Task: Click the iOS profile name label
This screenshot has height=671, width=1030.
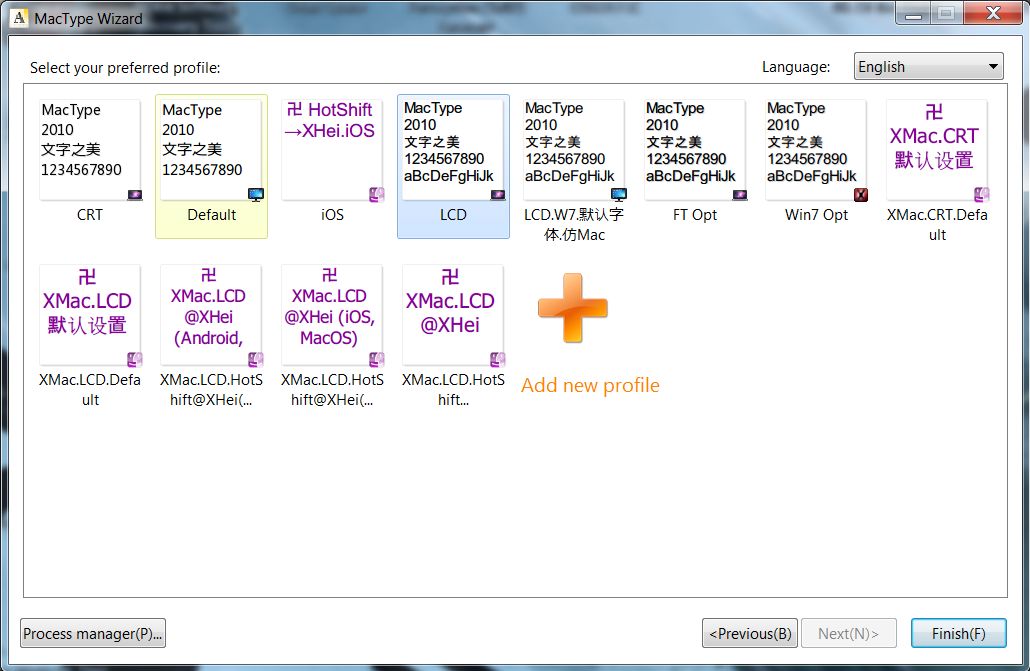Action: click(332, 215)
